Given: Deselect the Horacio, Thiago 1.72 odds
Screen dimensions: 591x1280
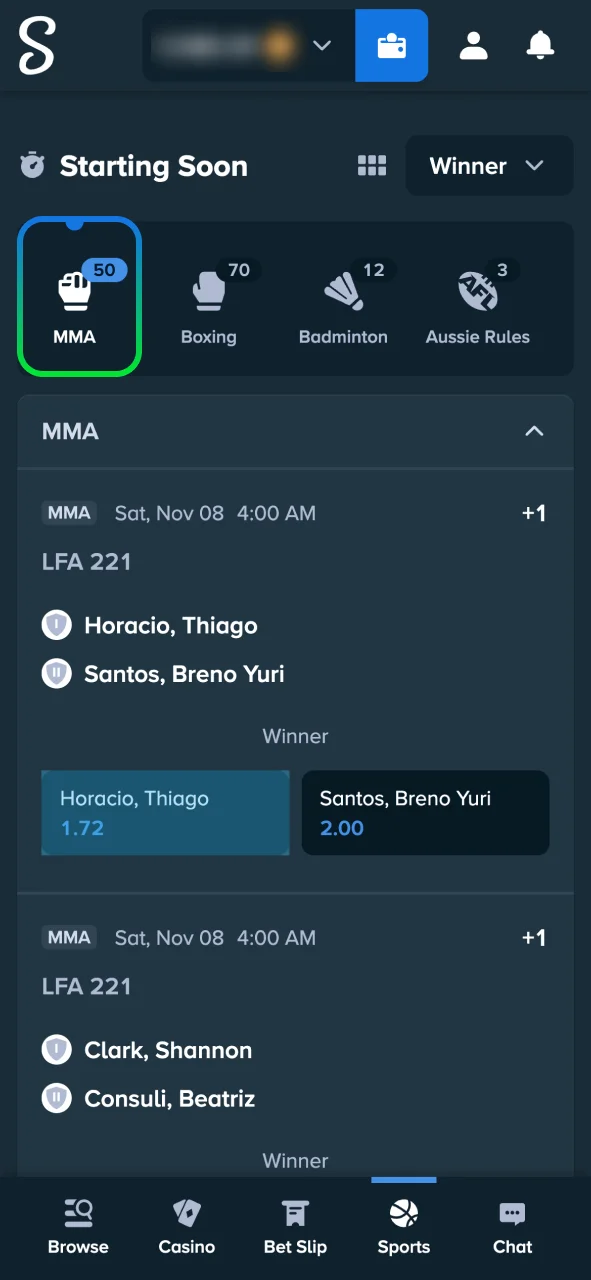Looking at the screenshot, I should click(x=165, y=813).
